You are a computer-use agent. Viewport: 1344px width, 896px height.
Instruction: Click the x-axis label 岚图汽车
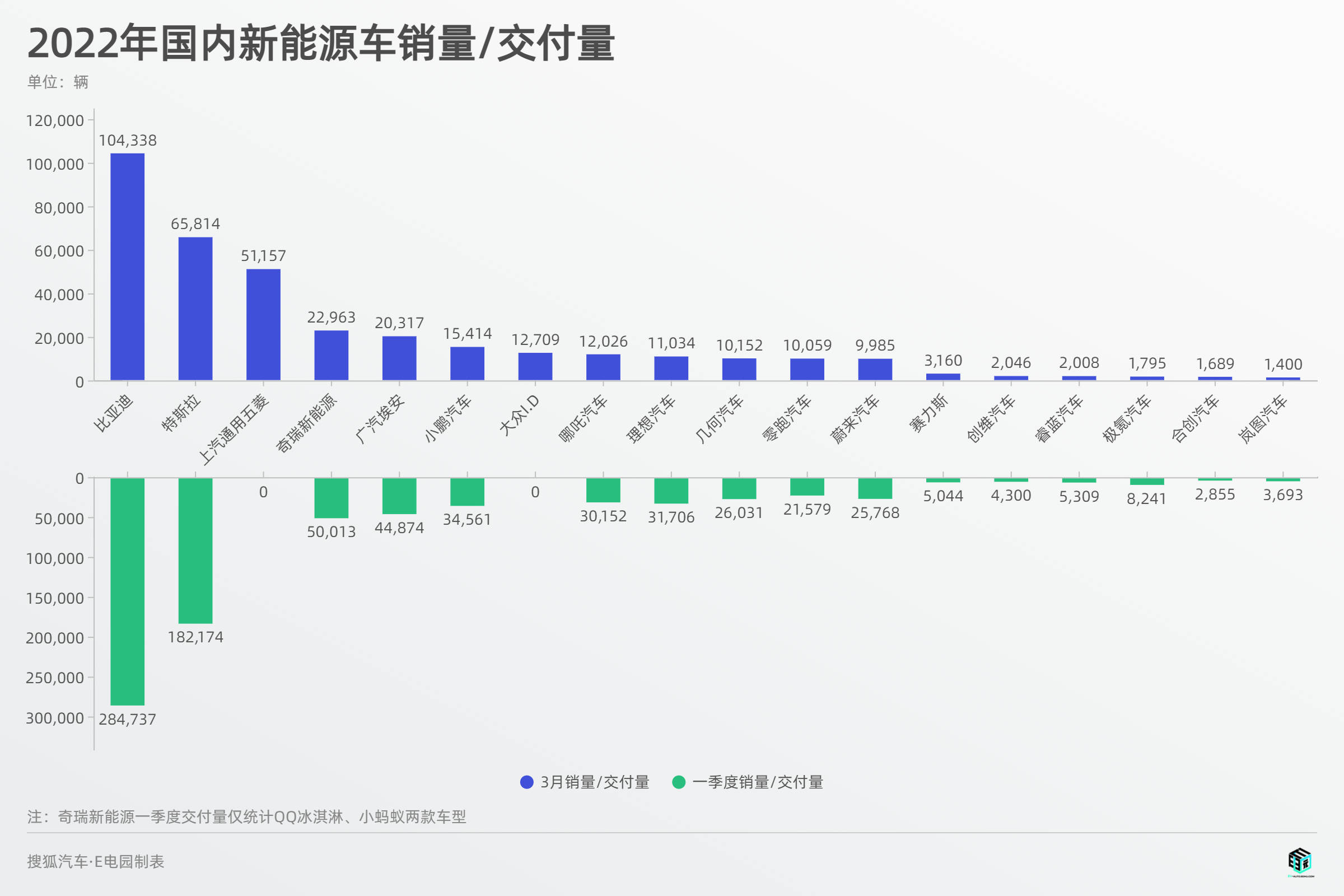click(x=1263, y=418)
